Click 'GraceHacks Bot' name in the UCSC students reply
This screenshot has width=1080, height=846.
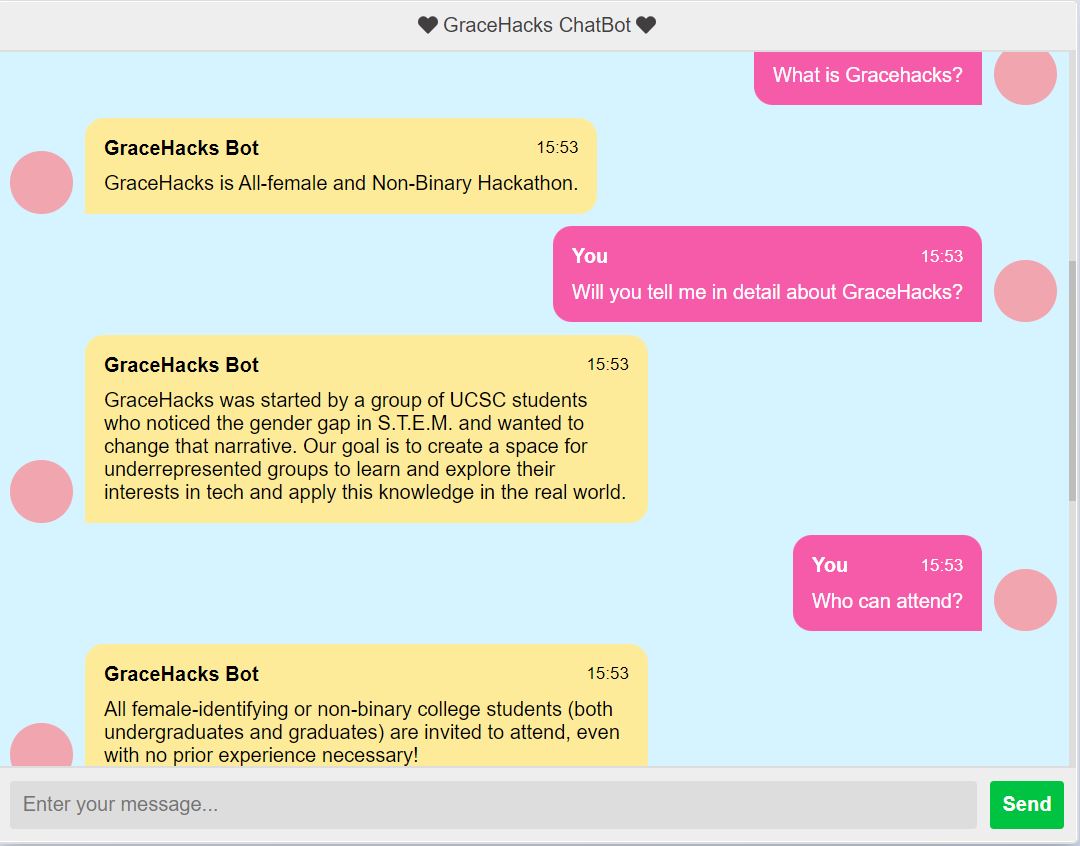(181, 365)
